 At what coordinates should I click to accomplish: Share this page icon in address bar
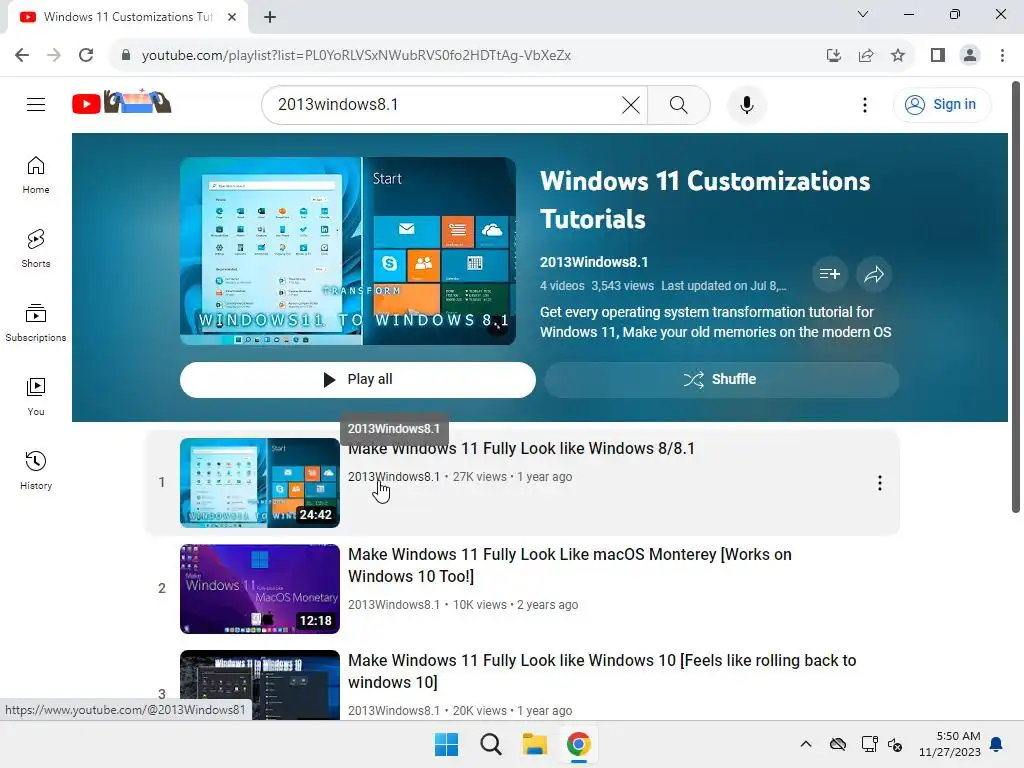866,56
